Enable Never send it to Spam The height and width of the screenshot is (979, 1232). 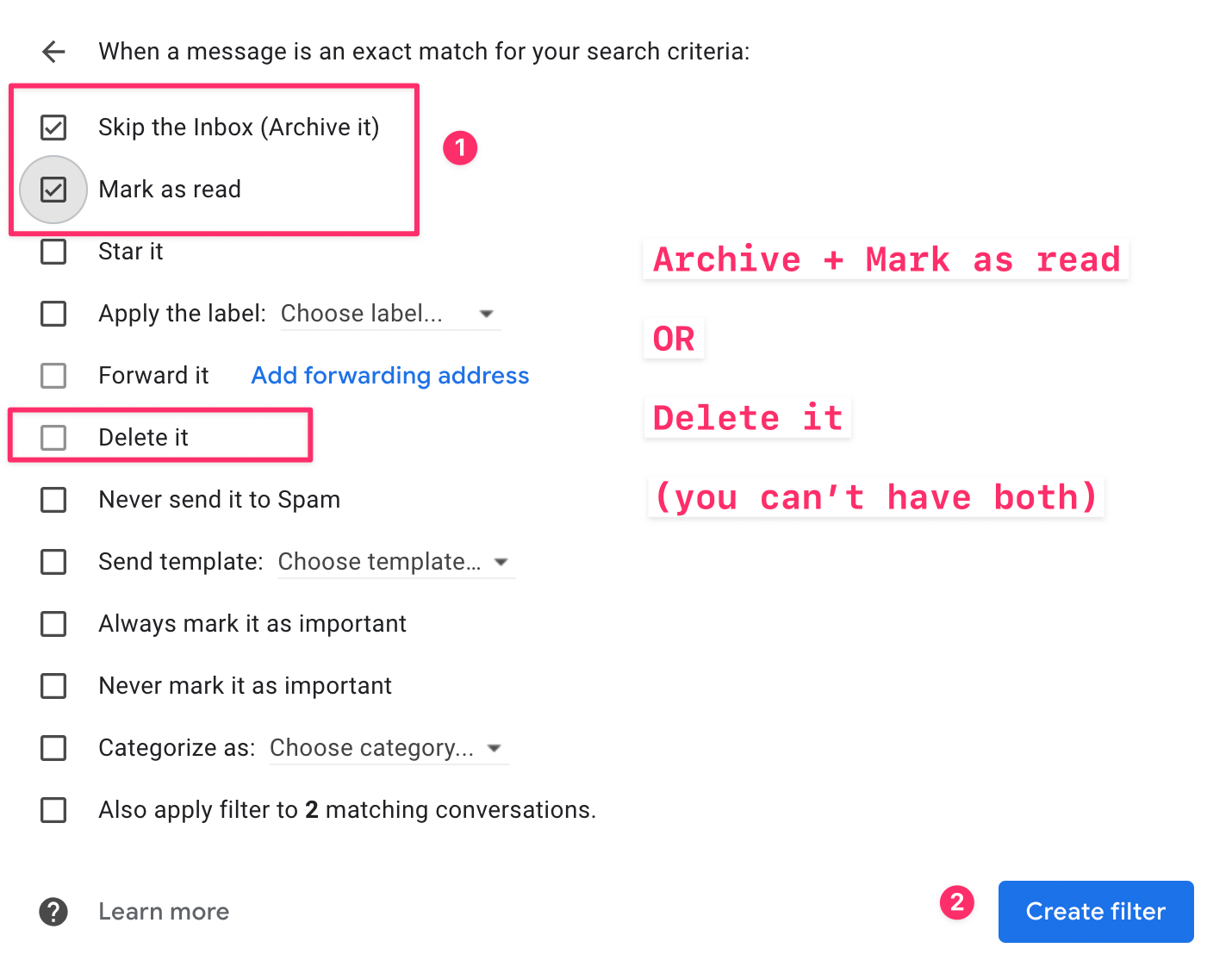[53, 500]
